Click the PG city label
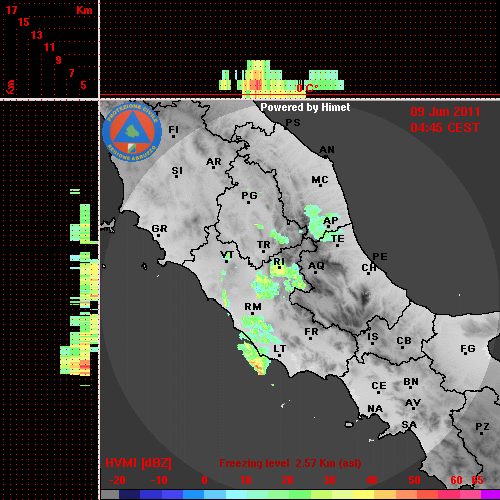Viewport: 500px width, 500px height. tap(249, 195)
